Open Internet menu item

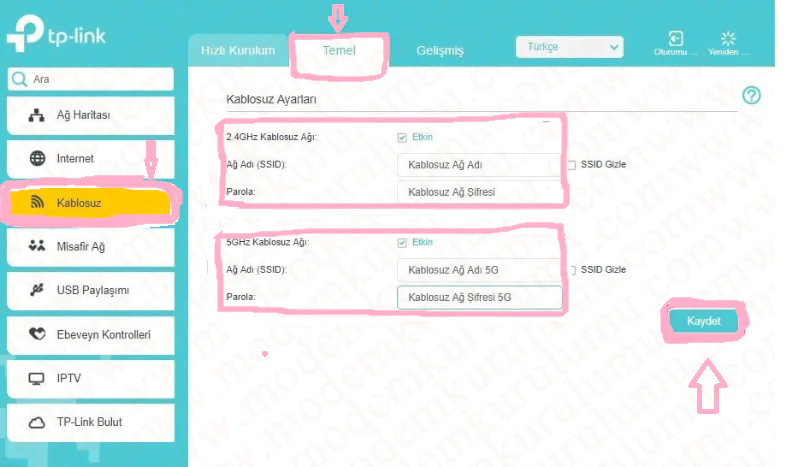[x=90, y=159]
